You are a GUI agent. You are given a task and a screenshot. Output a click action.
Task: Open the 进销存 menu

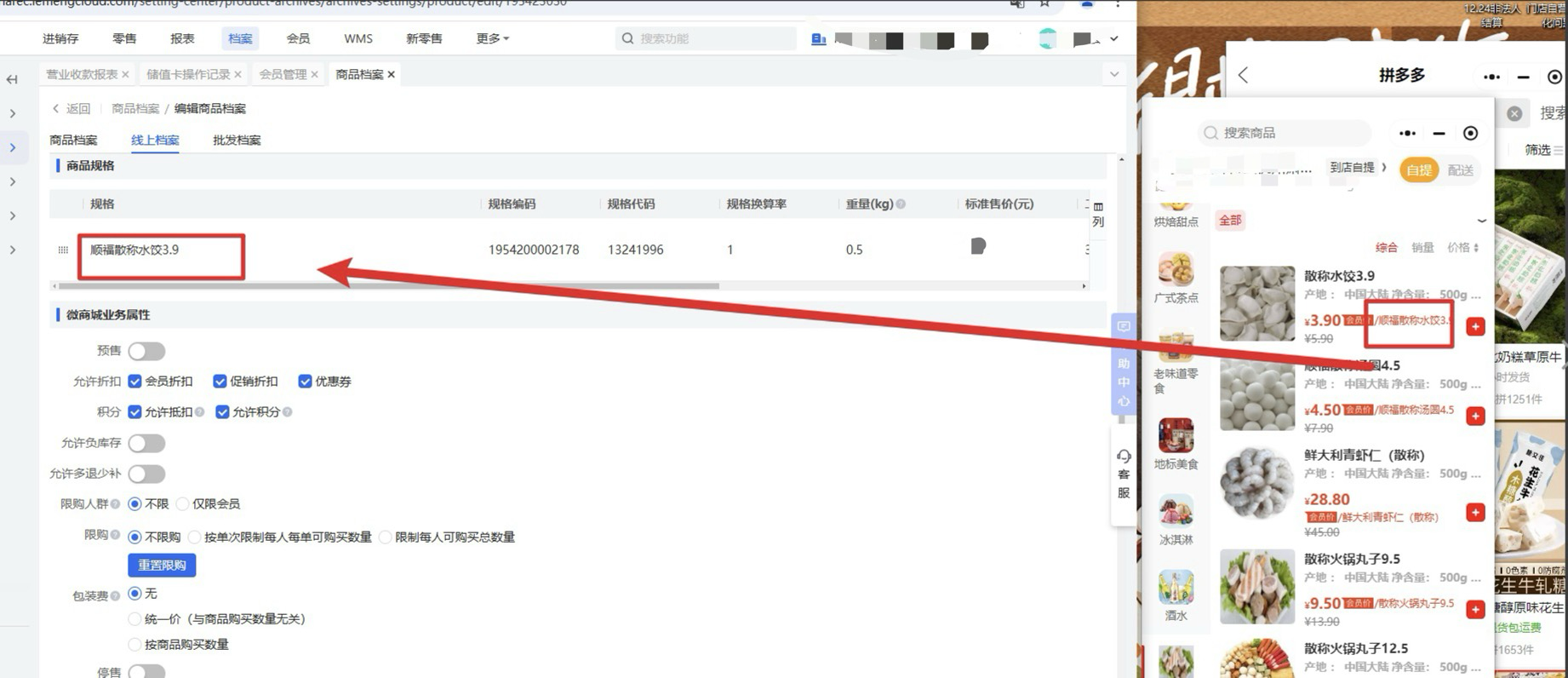pyautogui.click(x=60, y=38)
